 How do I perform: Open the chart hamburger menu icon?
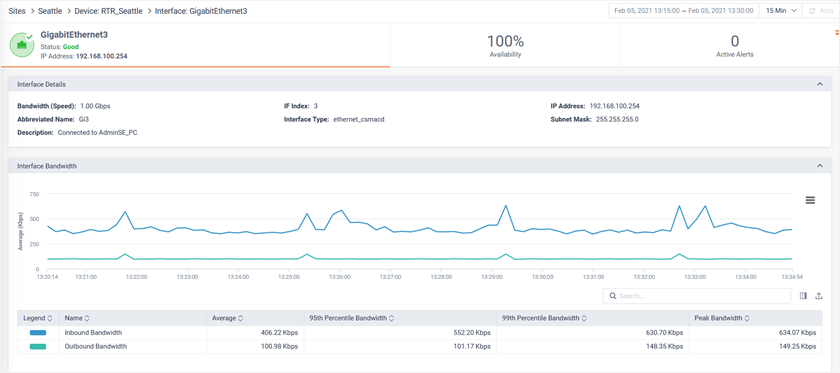click(810, 200)
